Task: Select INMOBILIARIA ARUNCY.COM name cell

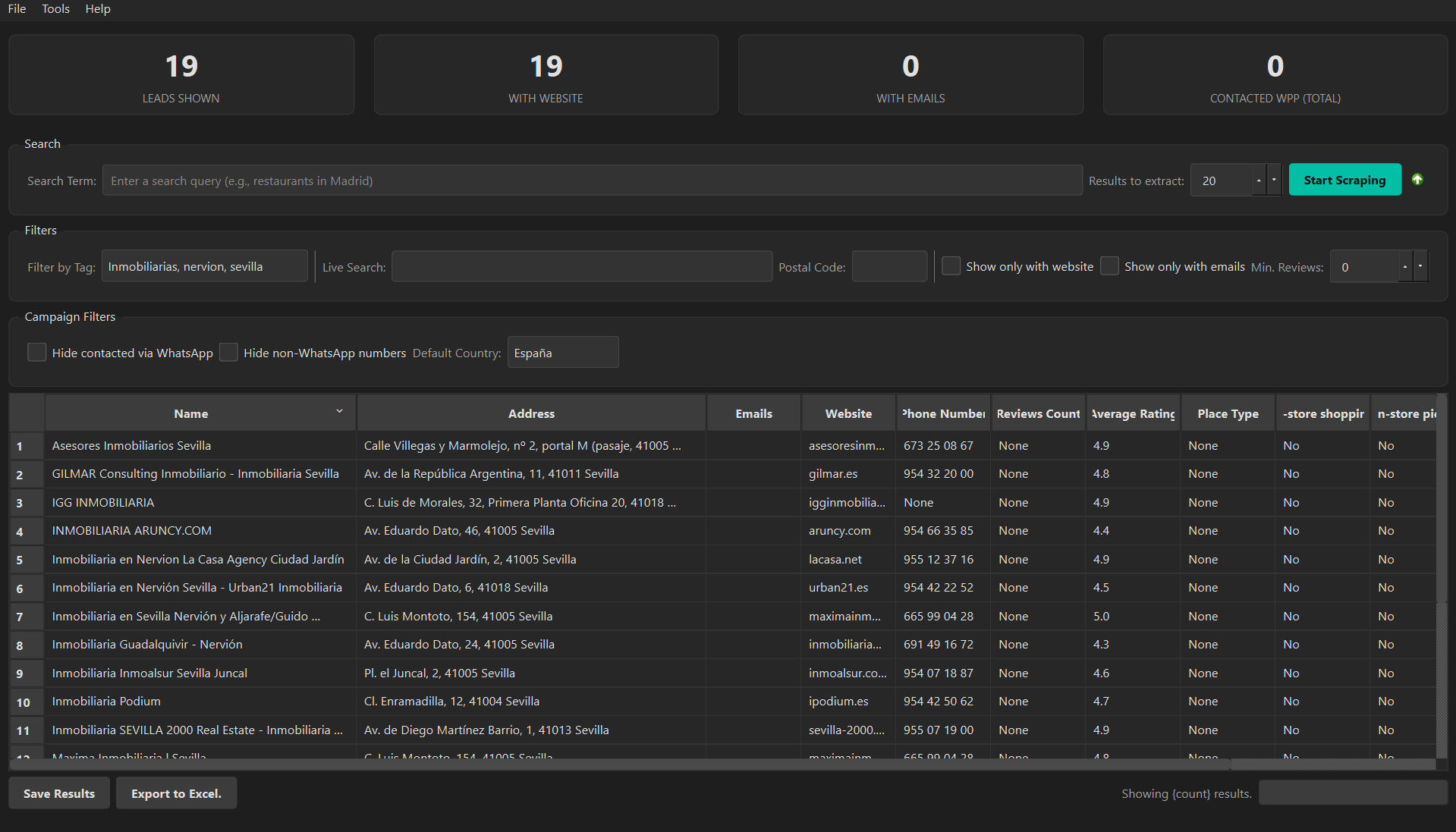Action: pos(201,531)
